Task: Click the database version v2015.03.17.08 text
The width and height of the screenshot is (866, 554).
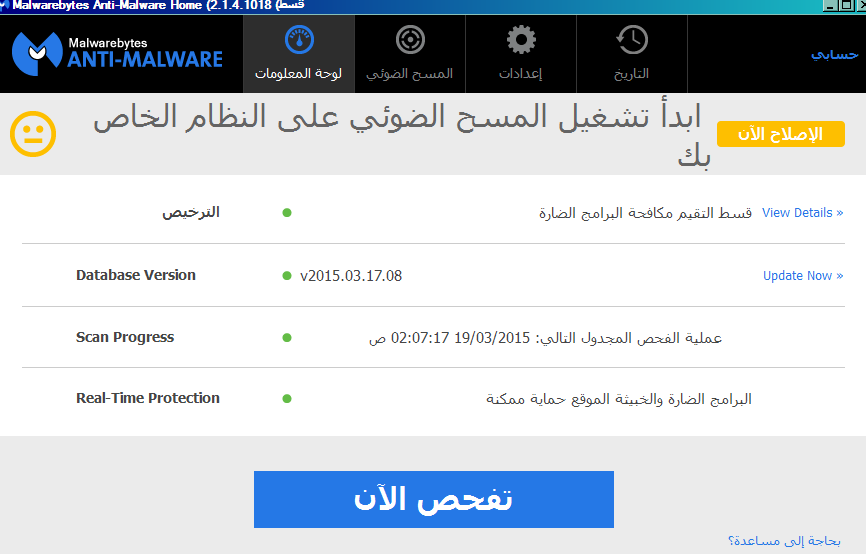Action: [x=351, y=276]
